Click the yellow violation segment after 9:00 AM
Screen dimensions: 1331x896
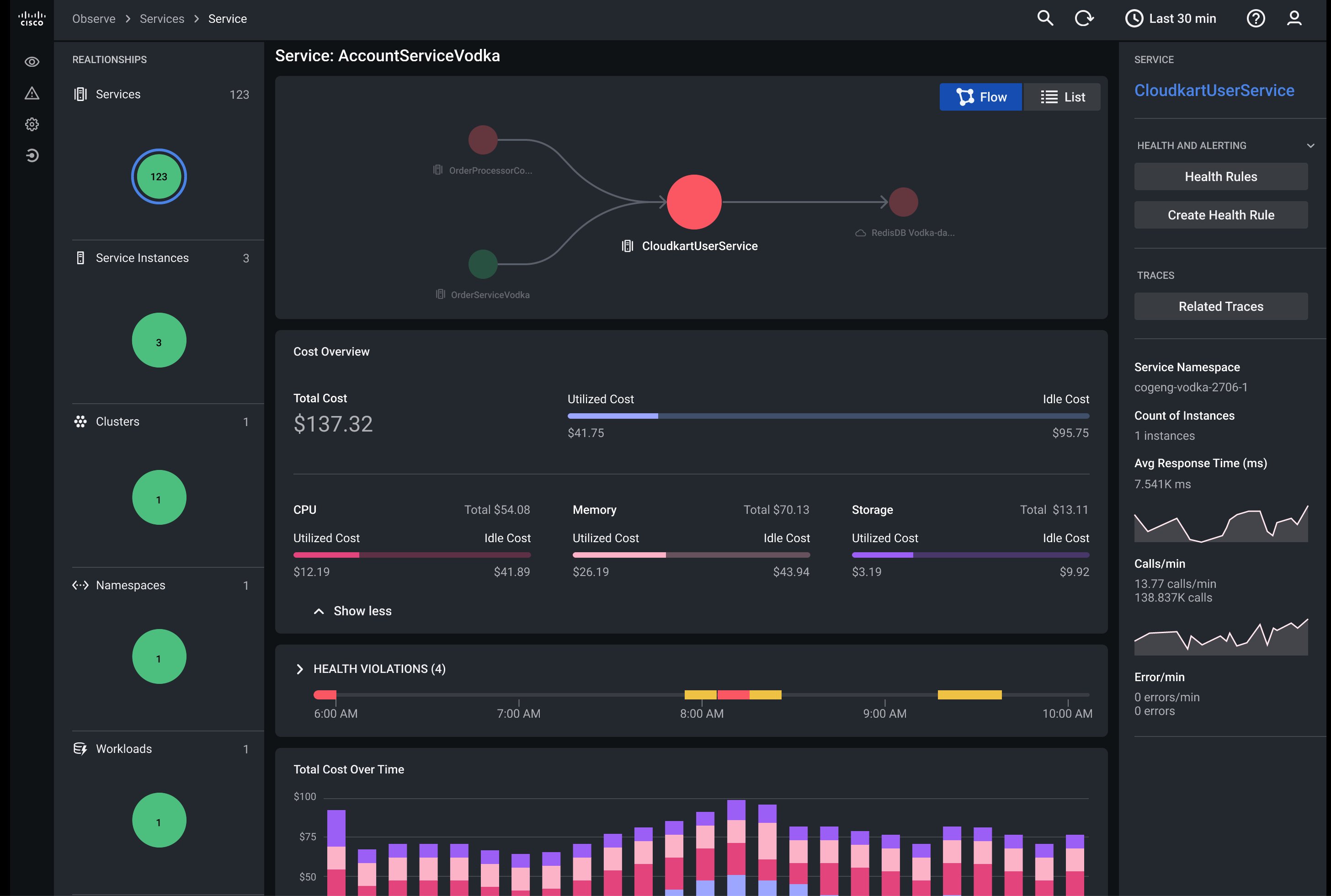[969, 695]
